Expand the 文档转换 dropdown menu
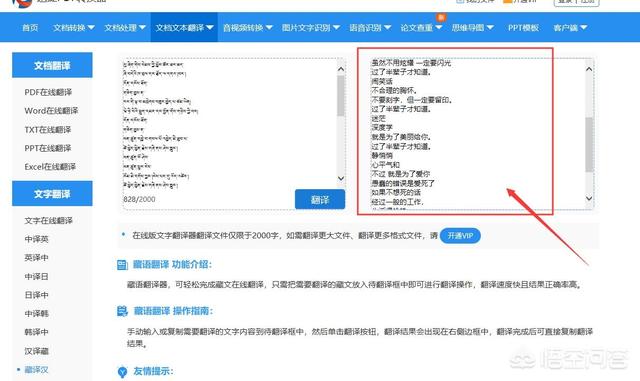This screenshot has width=640, height=381. click(74, 28)
